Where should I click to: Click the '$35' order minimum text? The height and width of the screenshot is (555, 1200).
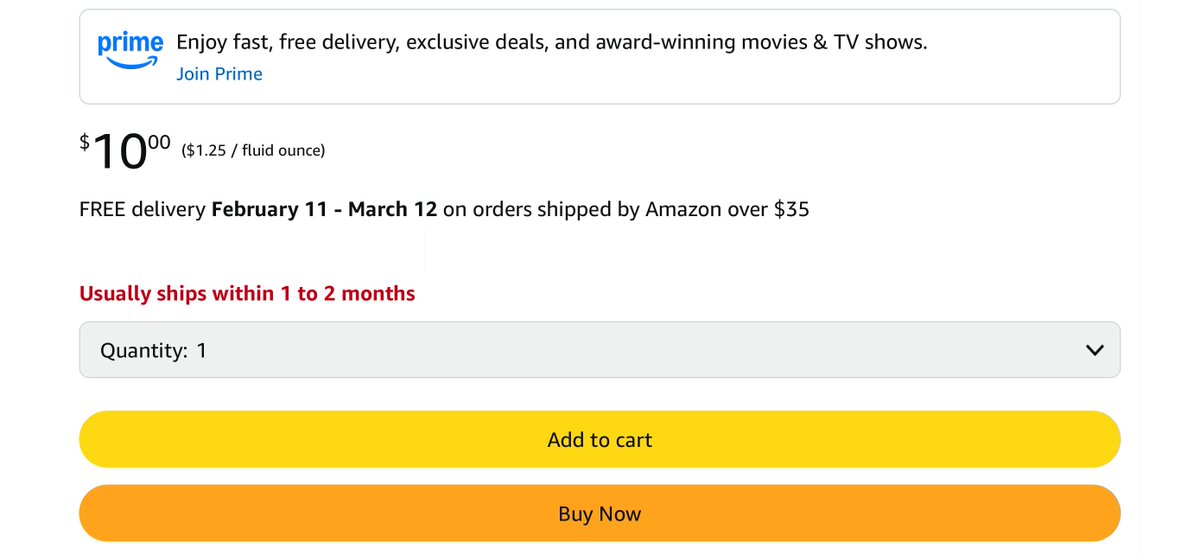(791, 210)
